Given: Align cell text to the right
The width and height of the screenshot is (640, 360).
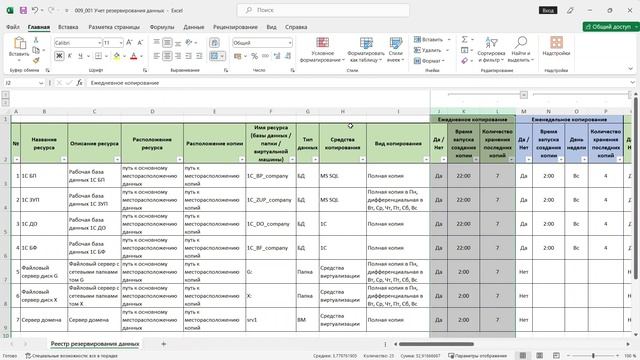Looking at the screenshot, I should pos(178,56).
